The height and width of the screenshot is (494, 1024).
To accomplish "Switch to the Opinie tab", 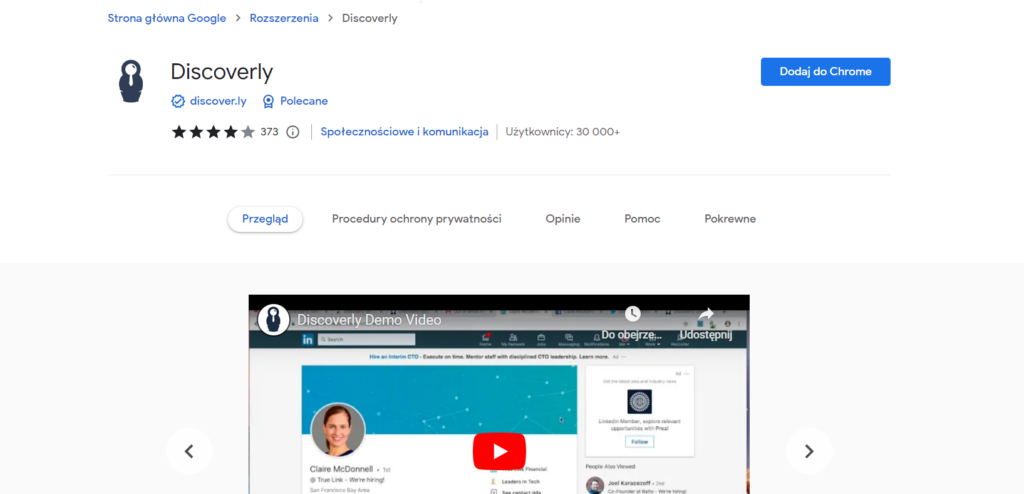I will point(563,219).
